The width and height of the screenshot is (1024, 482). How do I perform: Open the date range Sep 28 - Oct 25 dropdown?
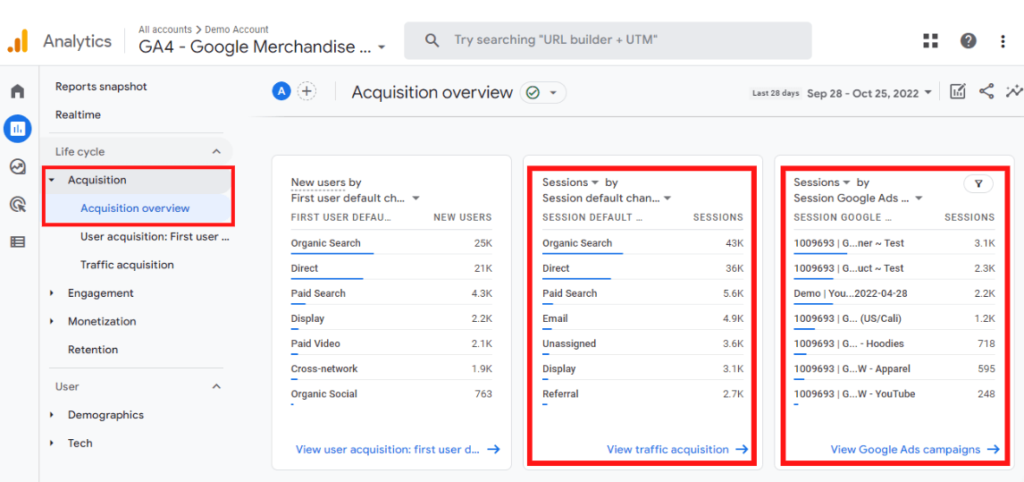(869, 93)
